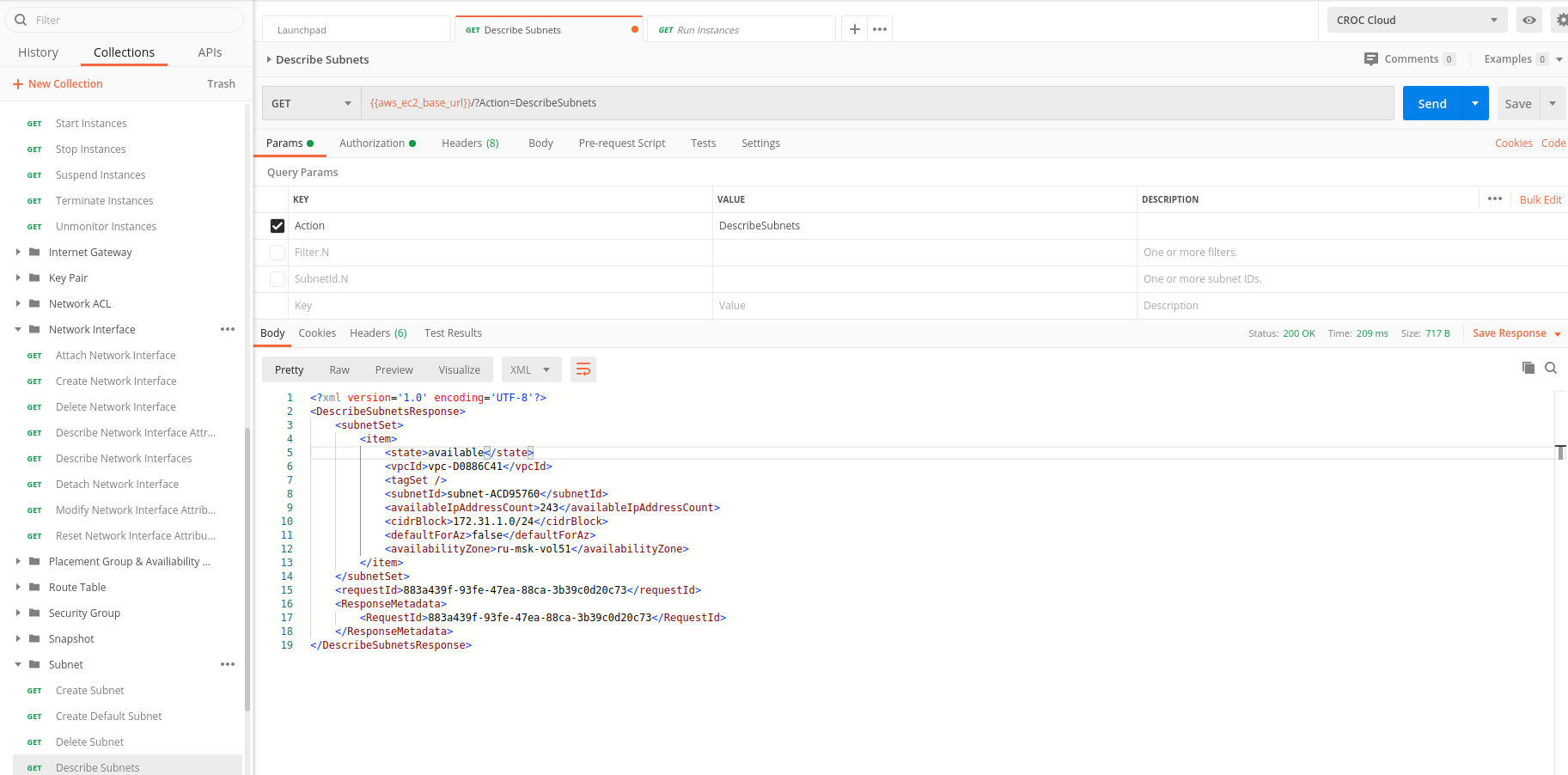Screen dimensions: 1568x775
Task: Open the GET method dropdown
Action: [x=311, y=103]
